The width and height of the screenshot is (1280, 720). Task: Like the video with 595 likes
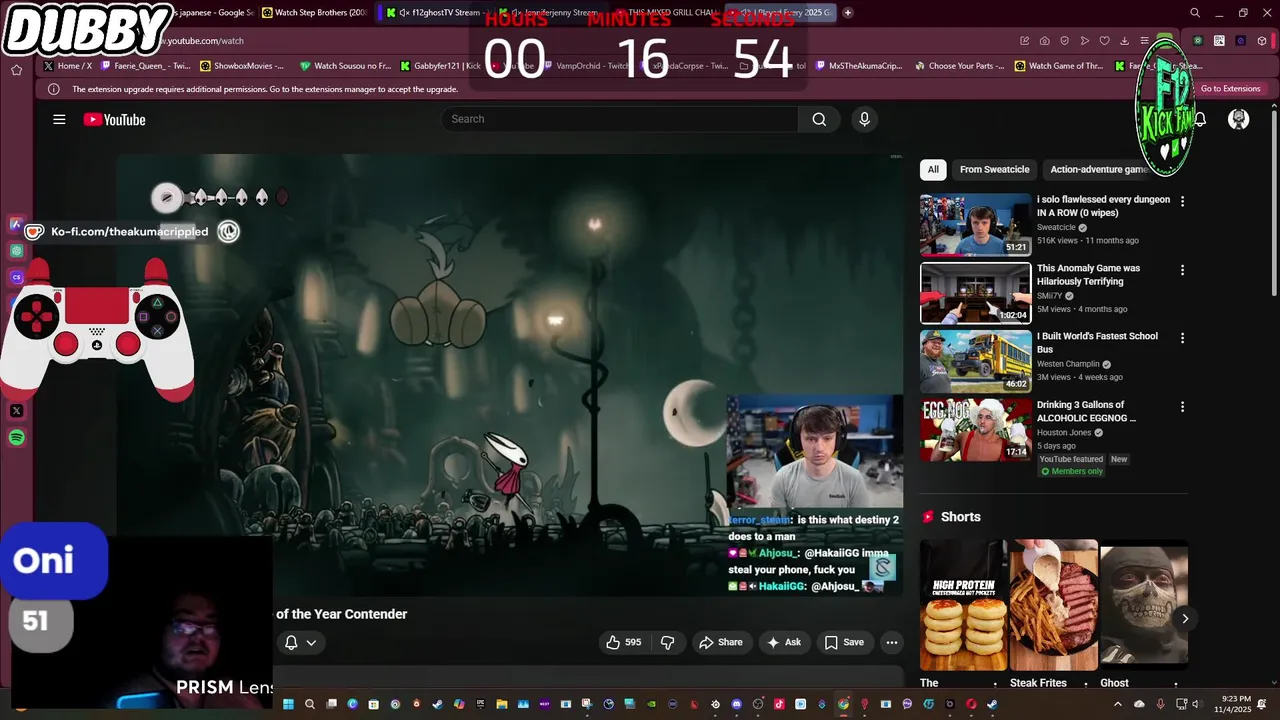click(x=623, y=642)
